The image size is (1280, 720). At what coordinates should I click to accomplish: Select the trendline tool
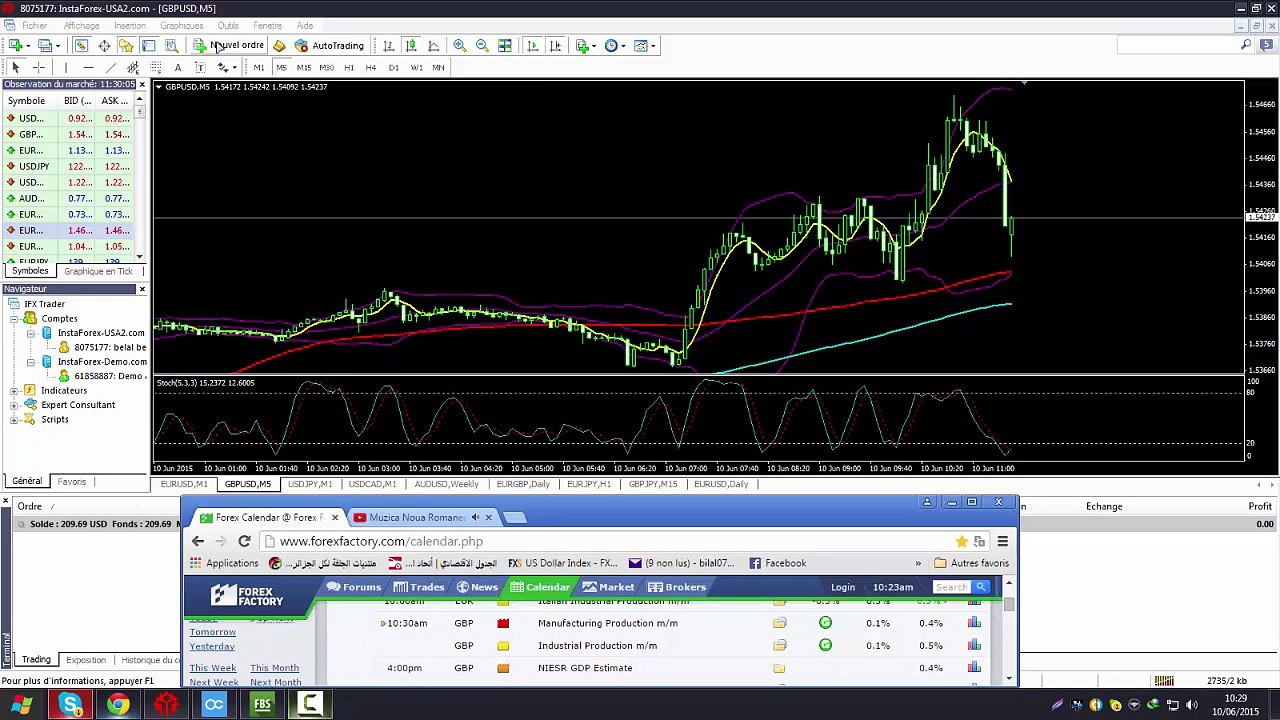tap(110, 67)
